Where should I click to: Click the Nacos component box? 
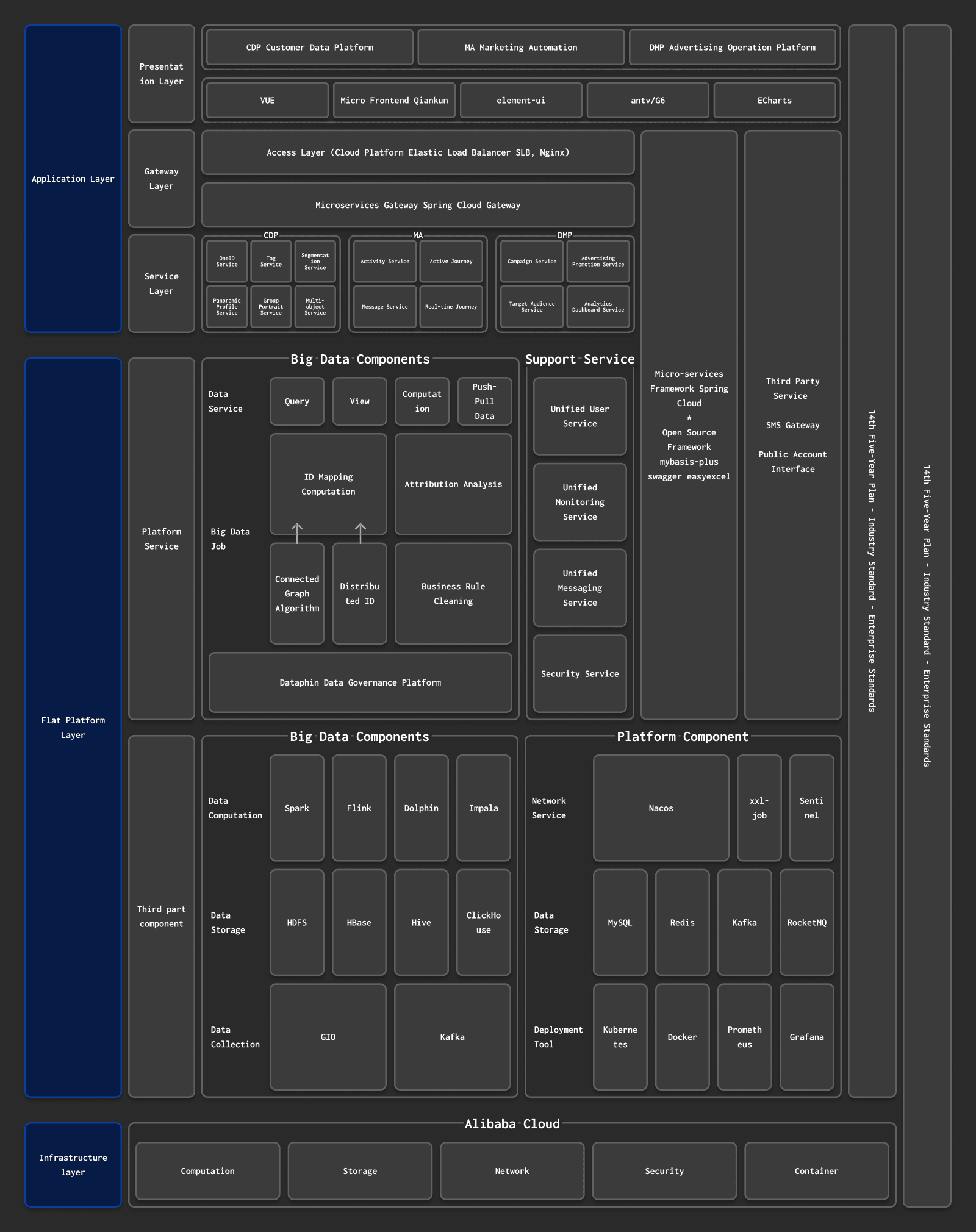tap(661, 808)
